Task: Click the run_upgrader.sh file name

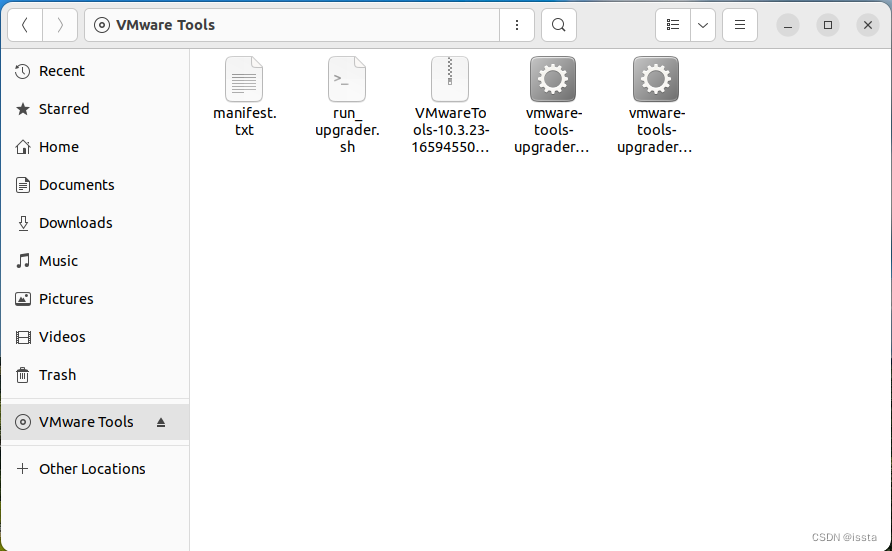Action: pyautogui.click(x=347, y=130)
